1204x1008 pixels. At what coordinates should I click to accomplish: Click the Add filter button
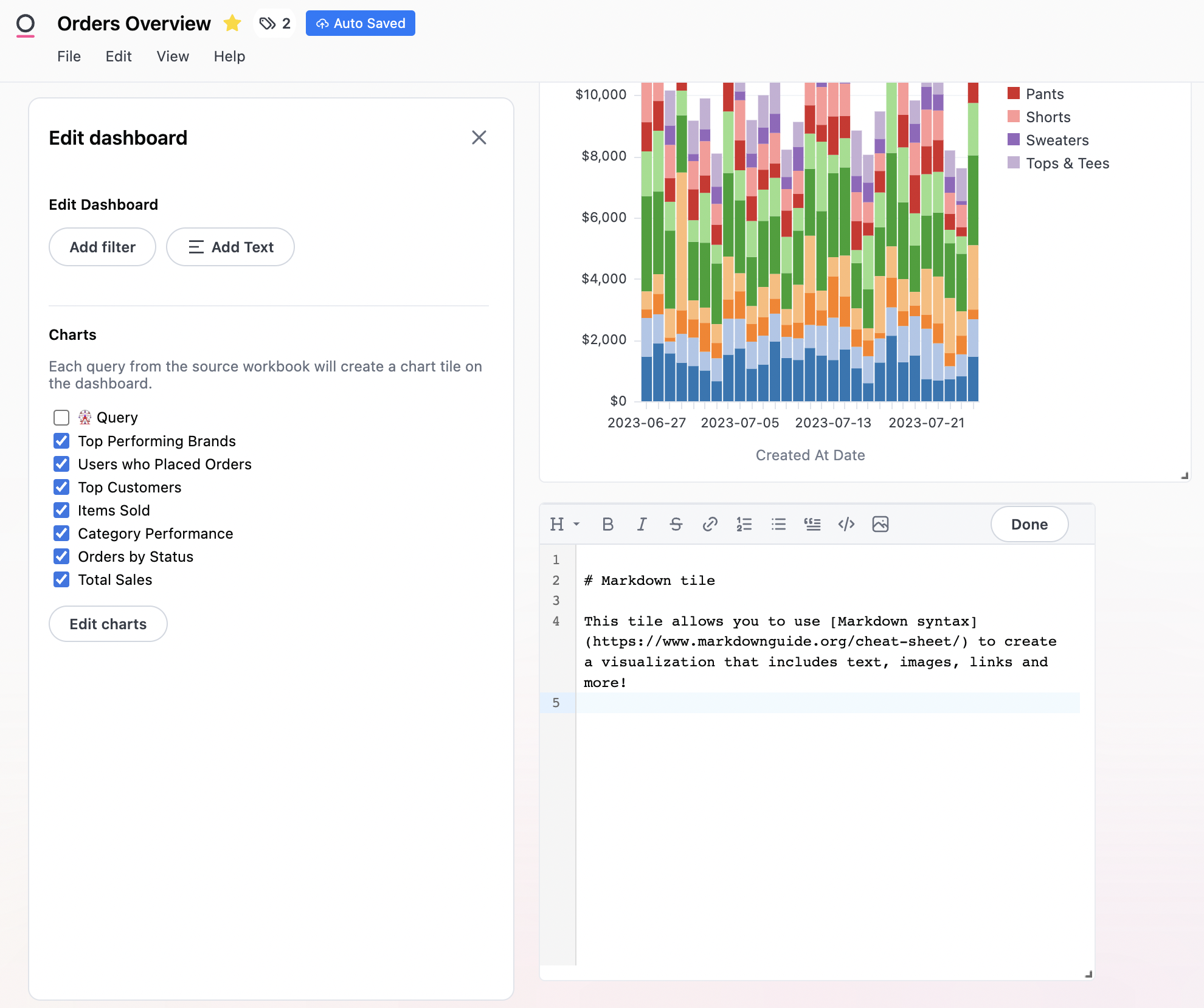point(102,247)
